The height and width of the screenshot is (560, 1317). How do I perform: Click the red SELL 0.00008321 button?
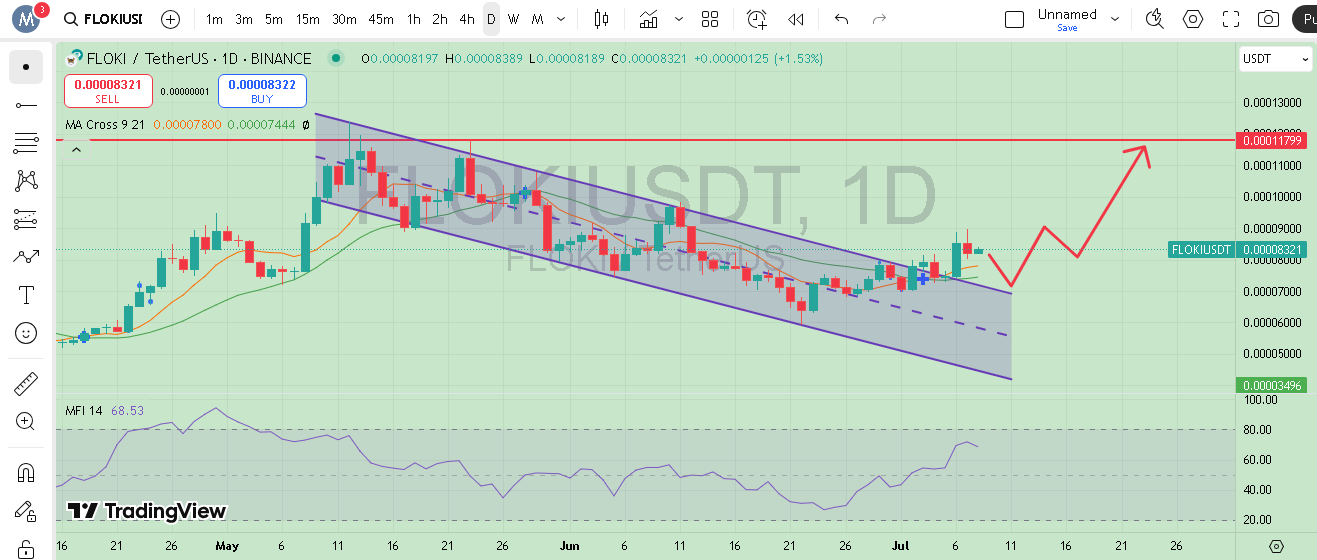(x=108, y=91)
